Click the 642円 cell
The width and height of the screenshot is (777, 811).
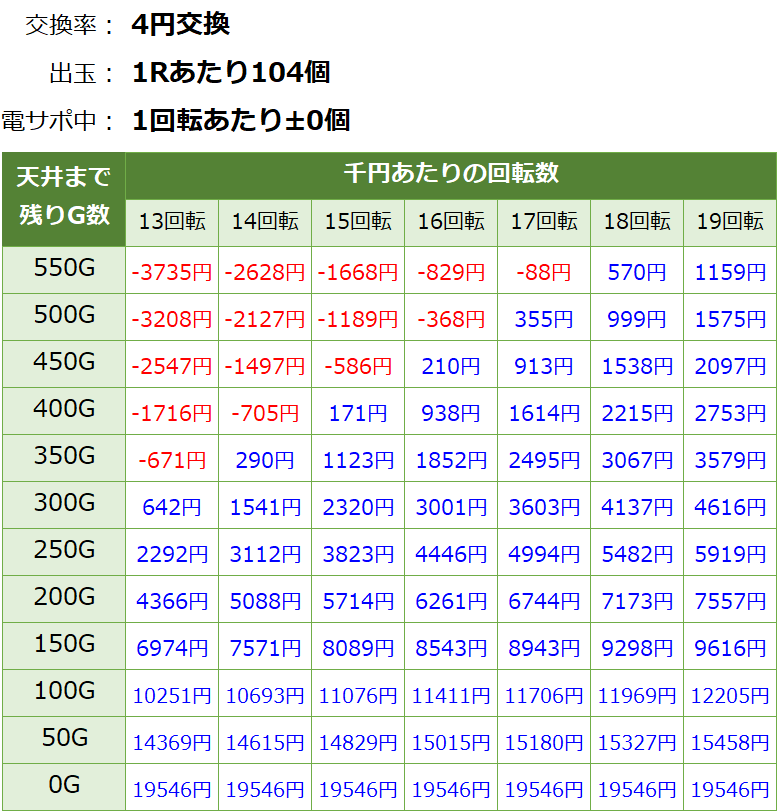coord(172,507)
